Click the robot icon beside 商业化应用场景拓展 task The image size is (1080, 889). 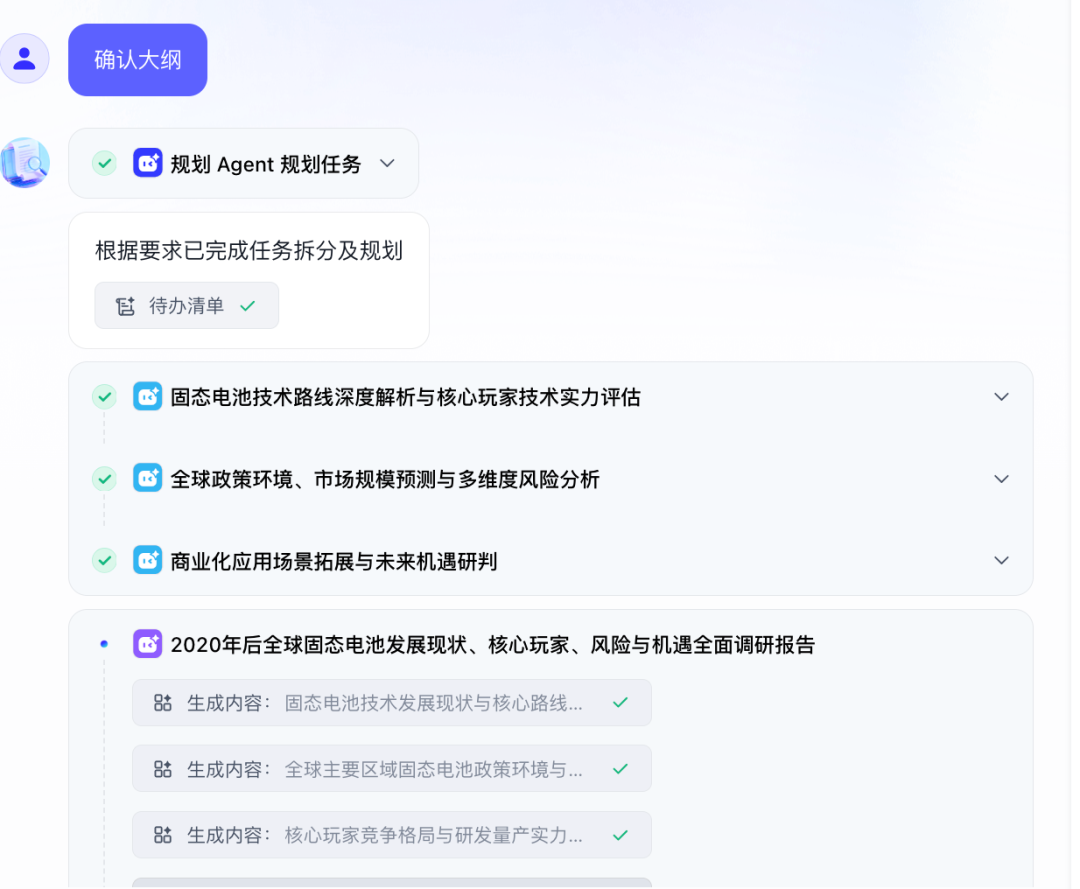tap(148, 561)
